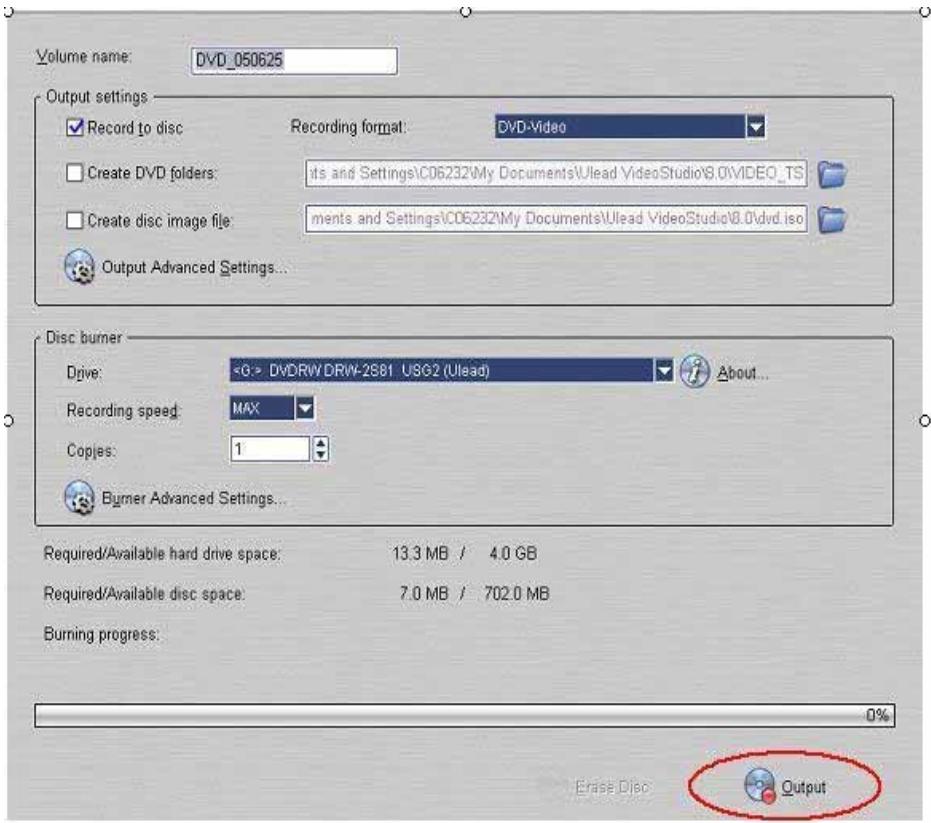Click the 0% progress text
Screen dimensions: 931x823
pos(877,715)
